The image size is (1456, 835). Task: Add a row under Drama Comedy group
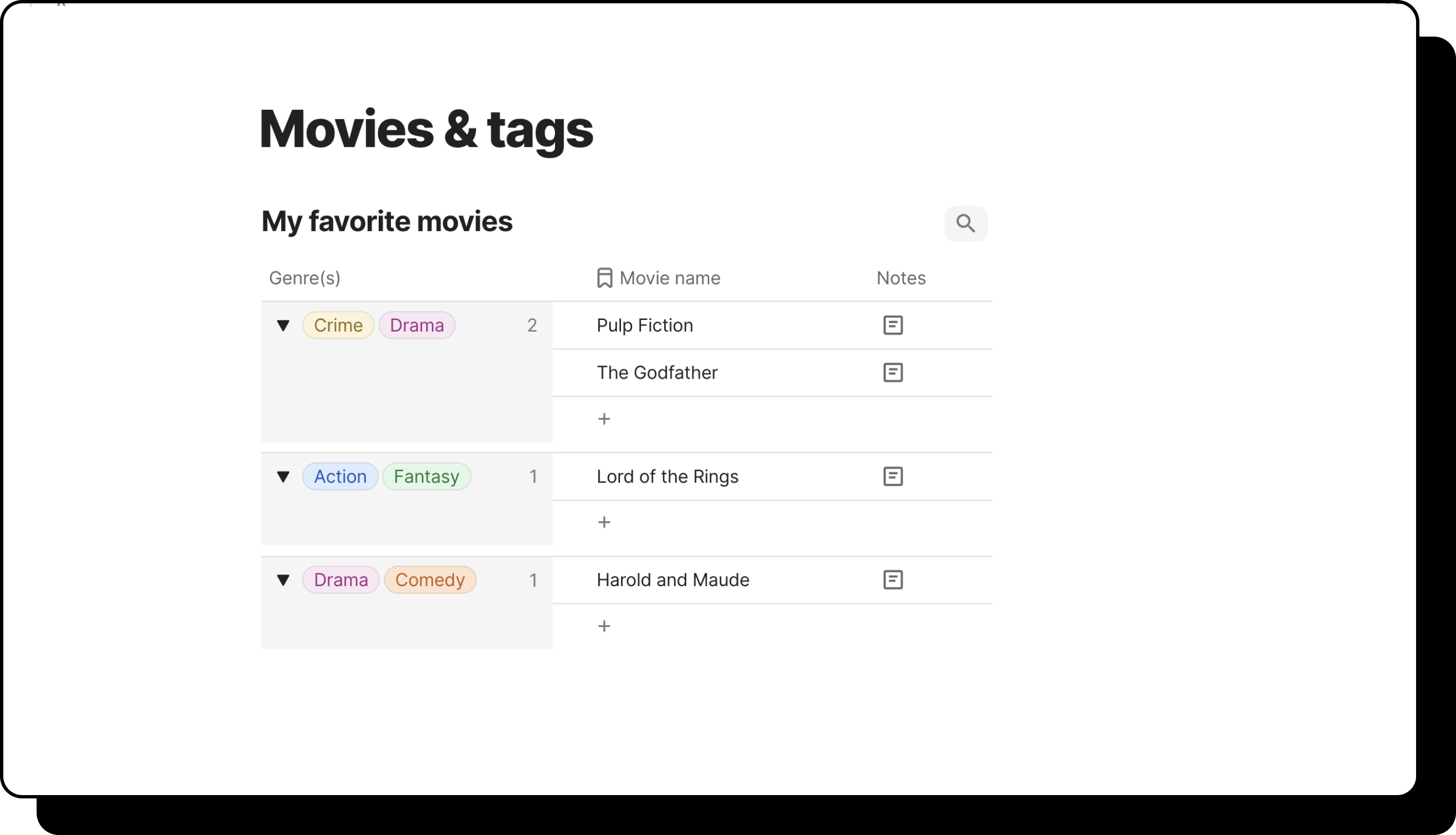tap(604, 627)
